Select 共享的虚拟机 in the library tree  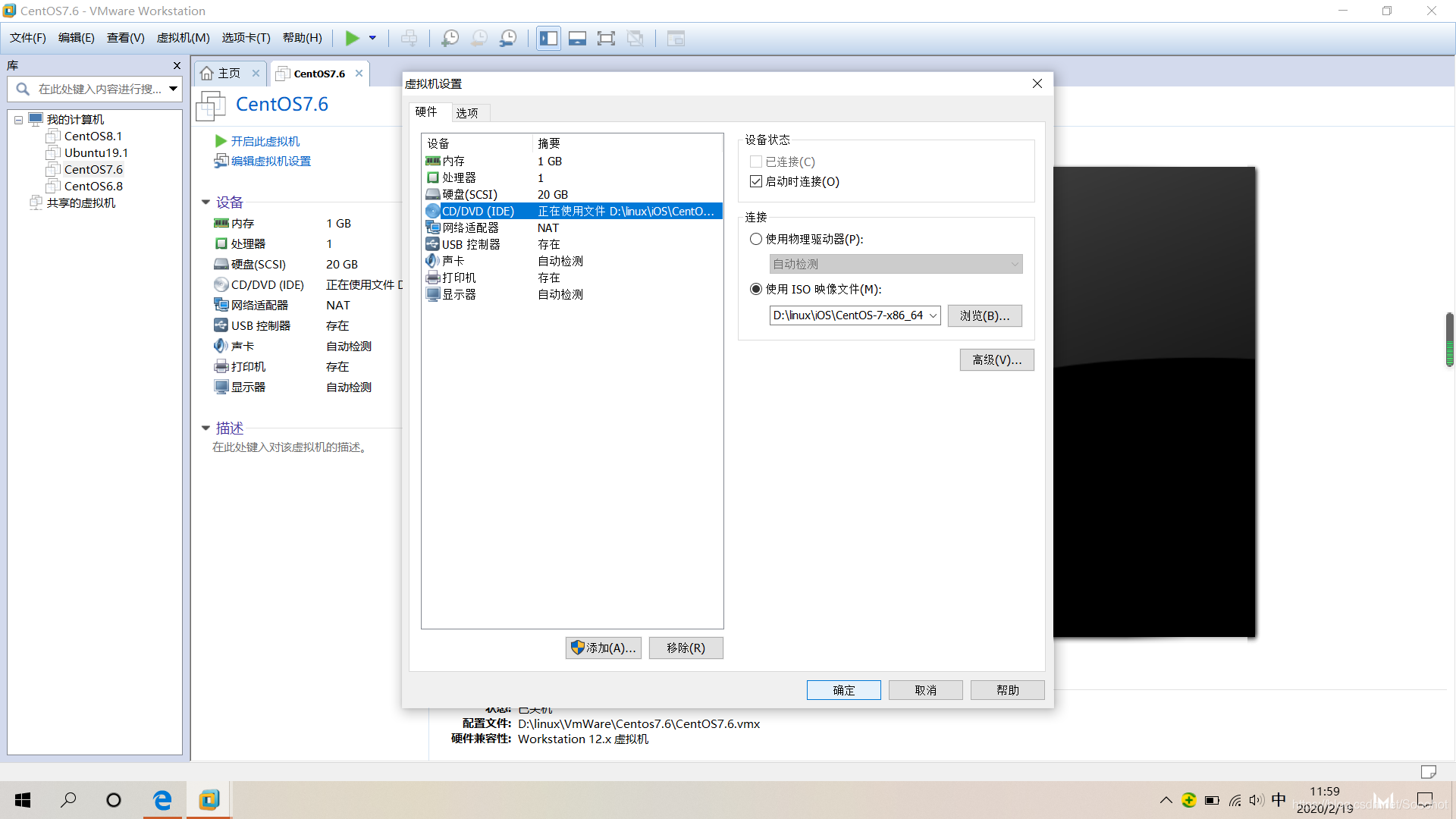tap(81, 203)
